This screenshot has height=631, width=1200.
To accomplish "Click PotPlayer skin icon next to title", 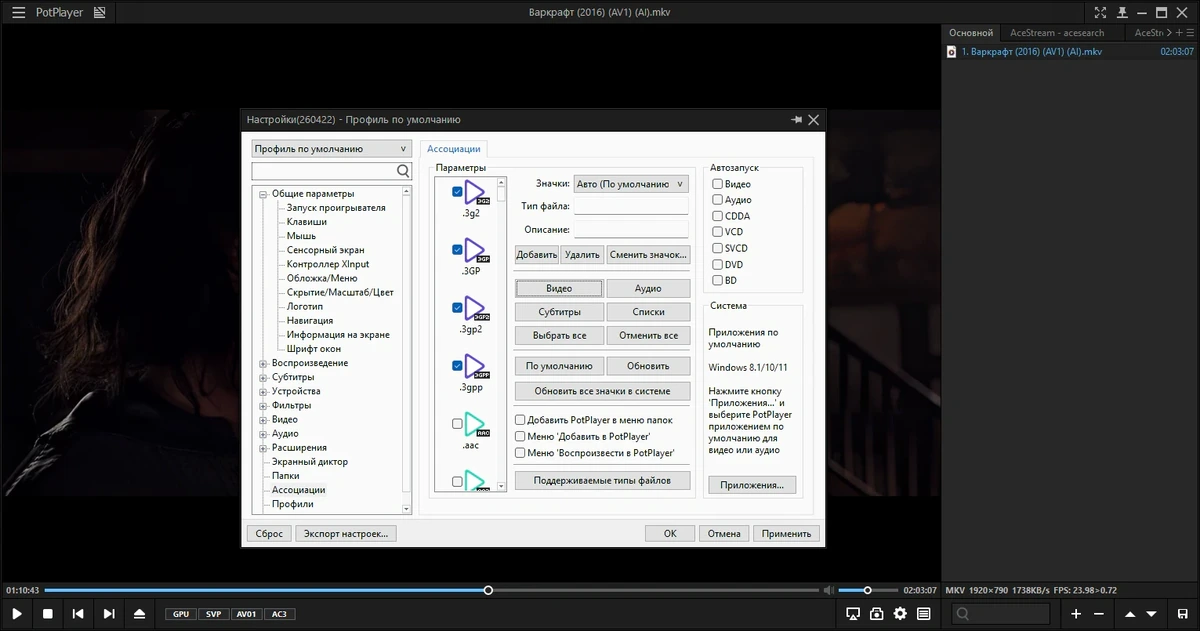I will (99, 12).
